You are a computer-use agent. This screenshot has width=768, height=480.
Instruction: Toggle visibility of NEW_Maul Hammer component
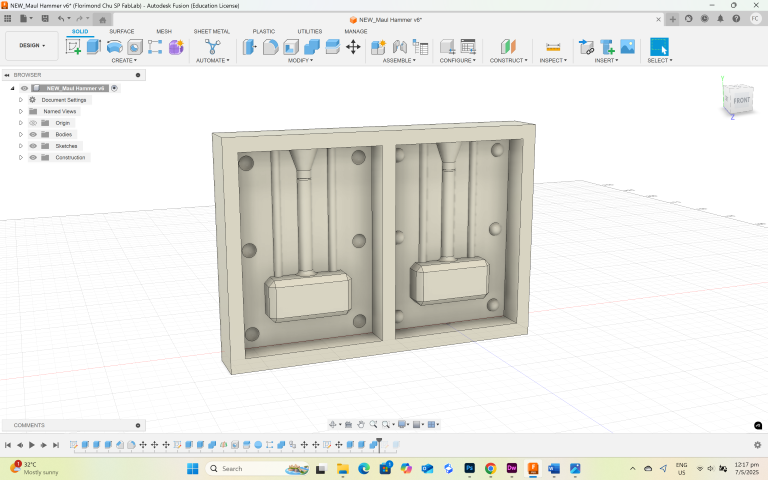click(24, 88)
